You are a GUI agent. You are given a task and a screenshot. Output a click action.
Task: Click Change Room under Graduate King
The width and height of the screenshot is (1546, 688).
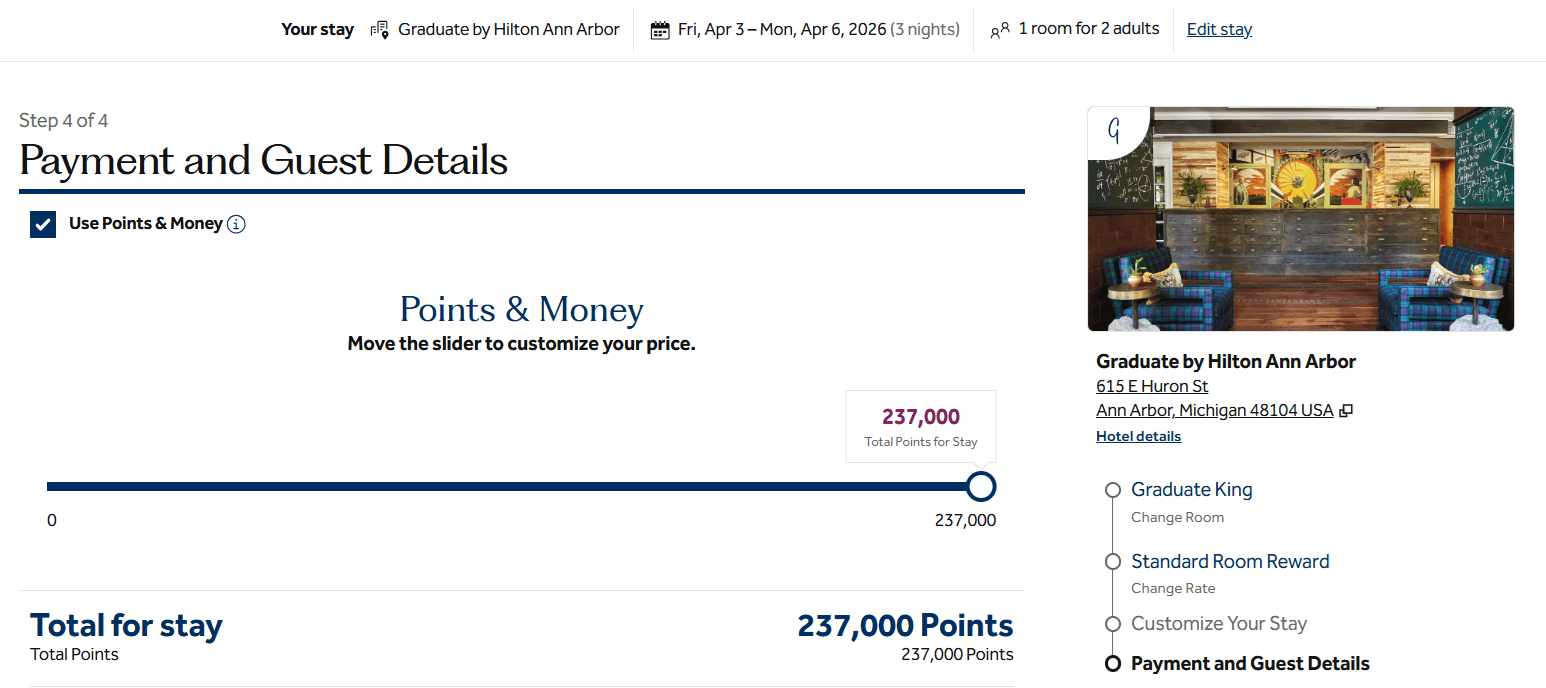point(1177,517)
